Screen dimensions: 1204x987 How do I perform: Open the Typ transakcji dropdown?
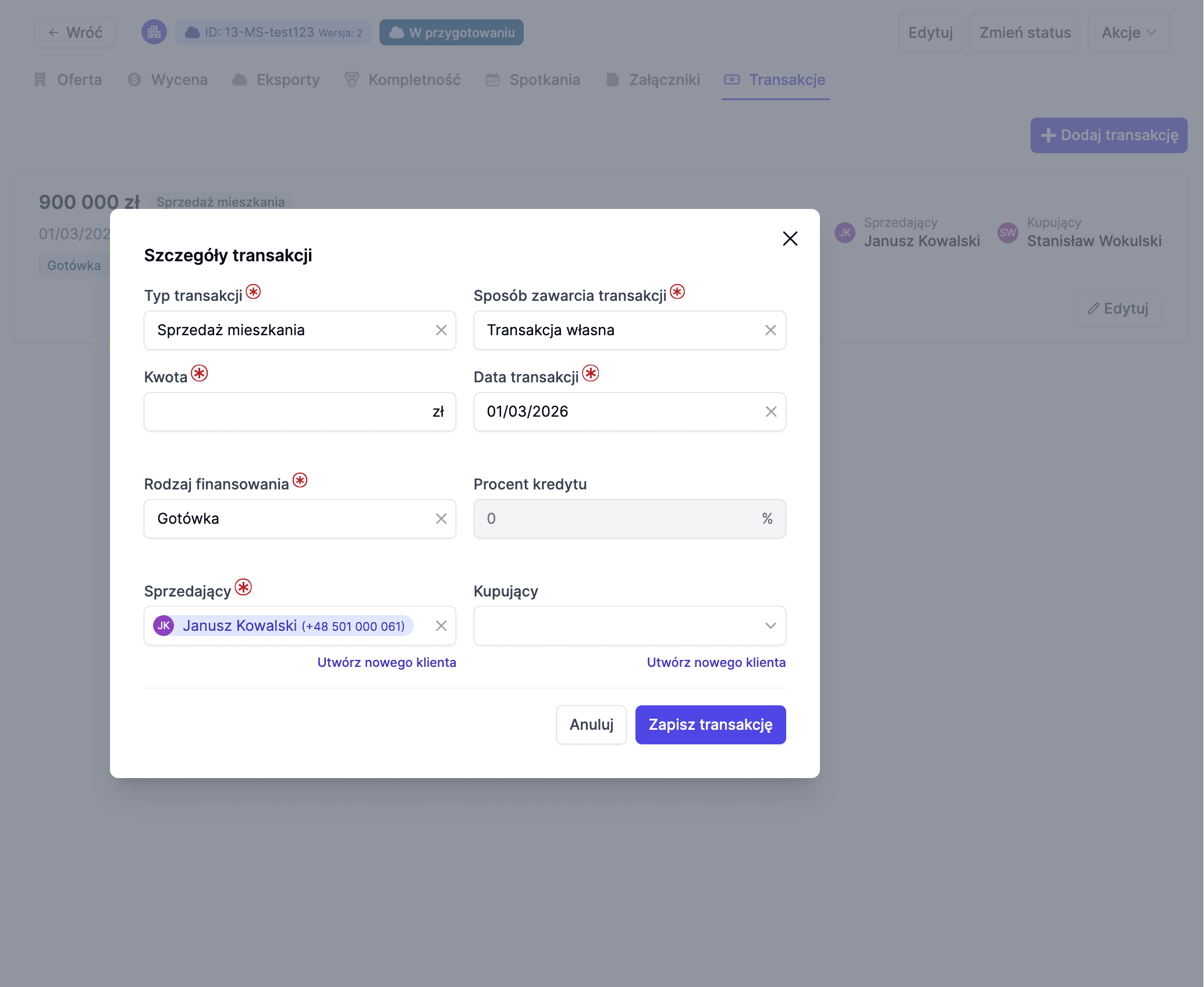[291, 331]
